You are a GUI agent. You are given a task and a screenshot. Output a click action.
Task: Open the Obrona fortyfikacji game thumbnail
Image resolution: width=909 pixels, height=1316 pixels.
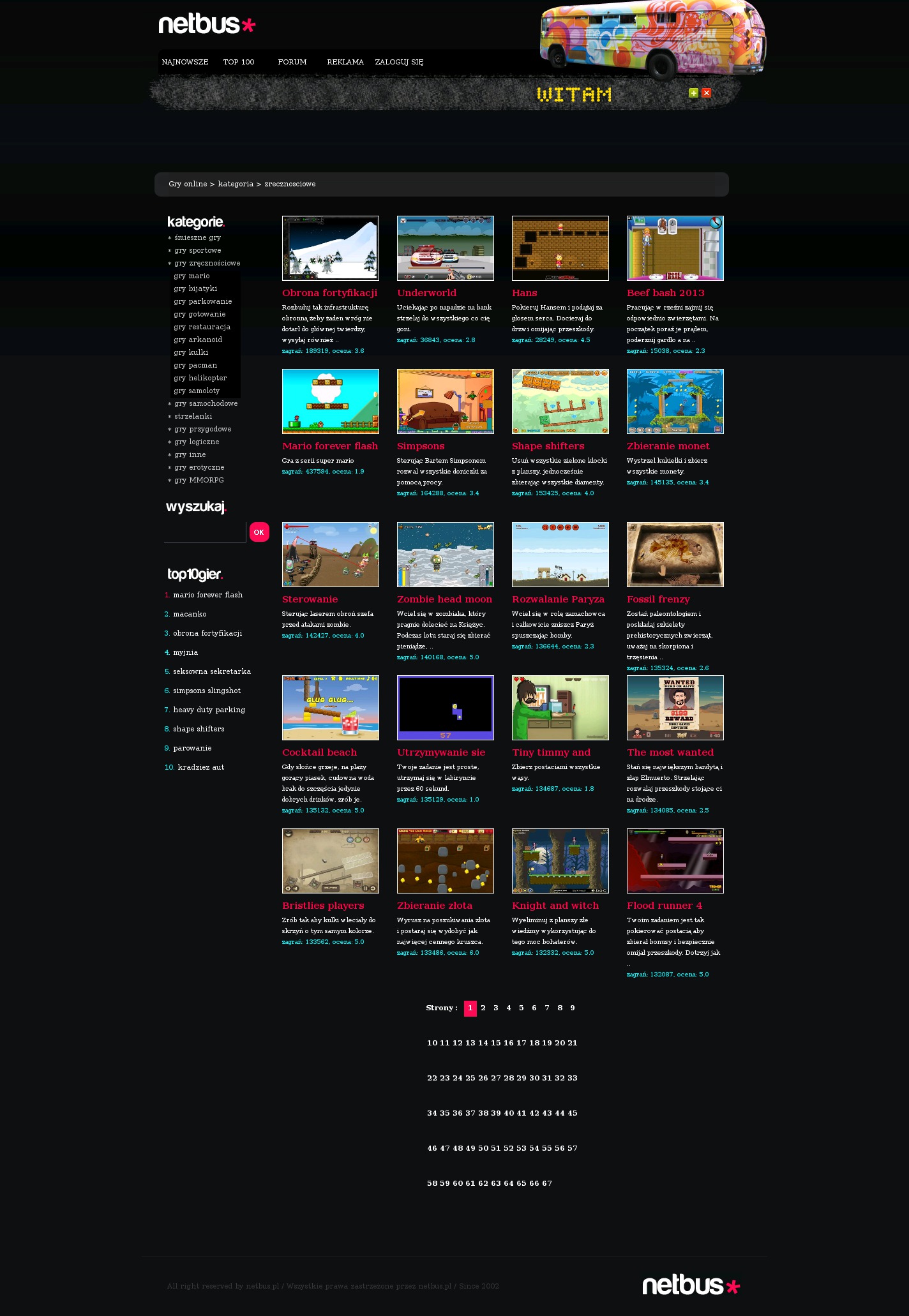click(330, 248)
